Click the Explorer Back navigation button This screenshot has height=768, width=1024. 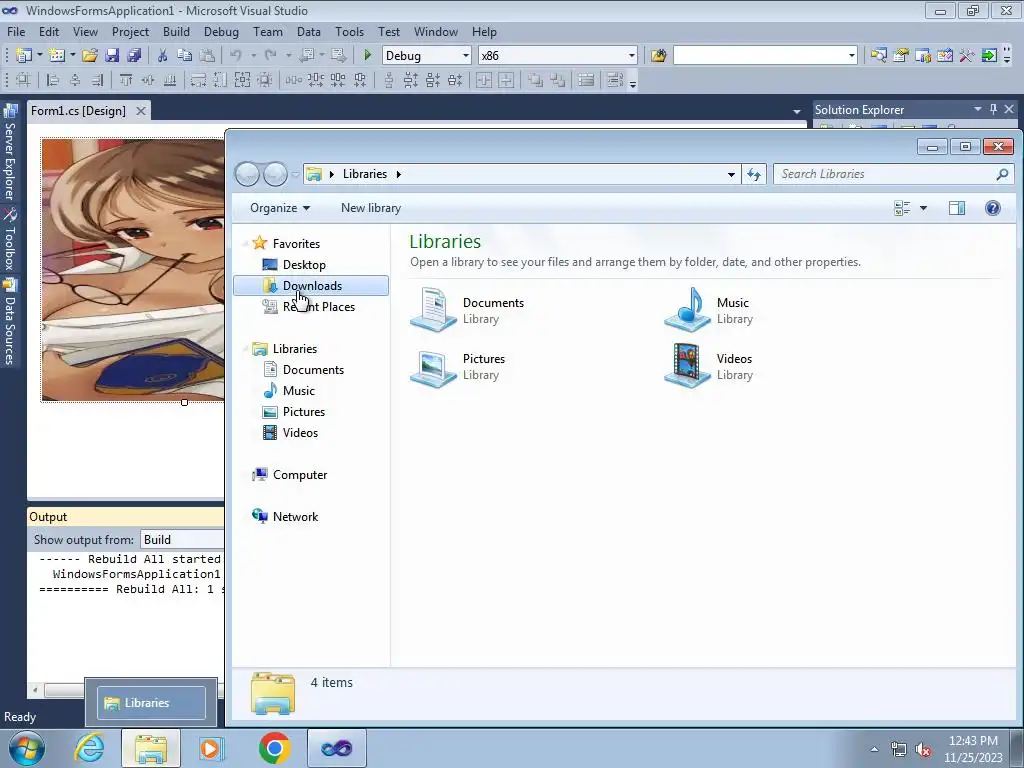click(x=248, y=174)
